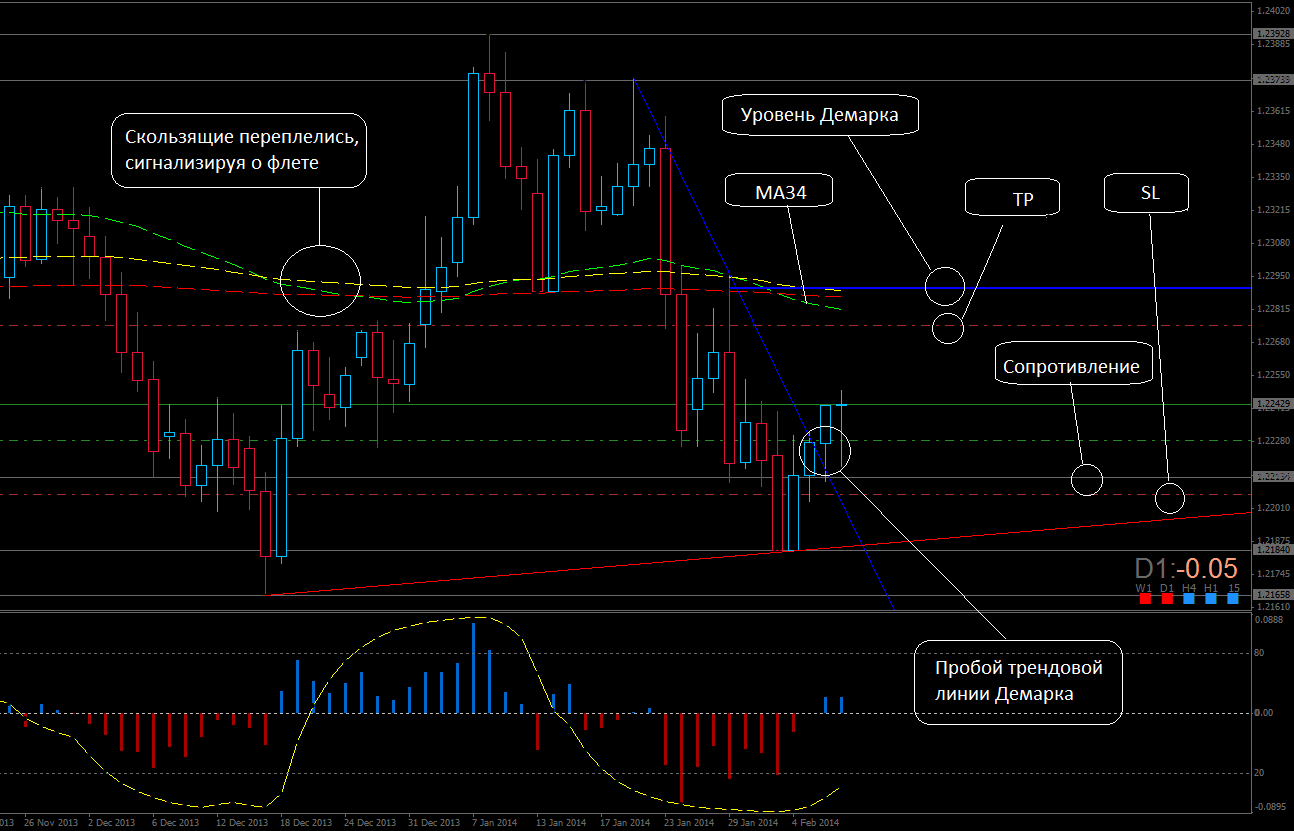
Task: Click the blue 15 timeframe indicator square
Action: 1234,598
